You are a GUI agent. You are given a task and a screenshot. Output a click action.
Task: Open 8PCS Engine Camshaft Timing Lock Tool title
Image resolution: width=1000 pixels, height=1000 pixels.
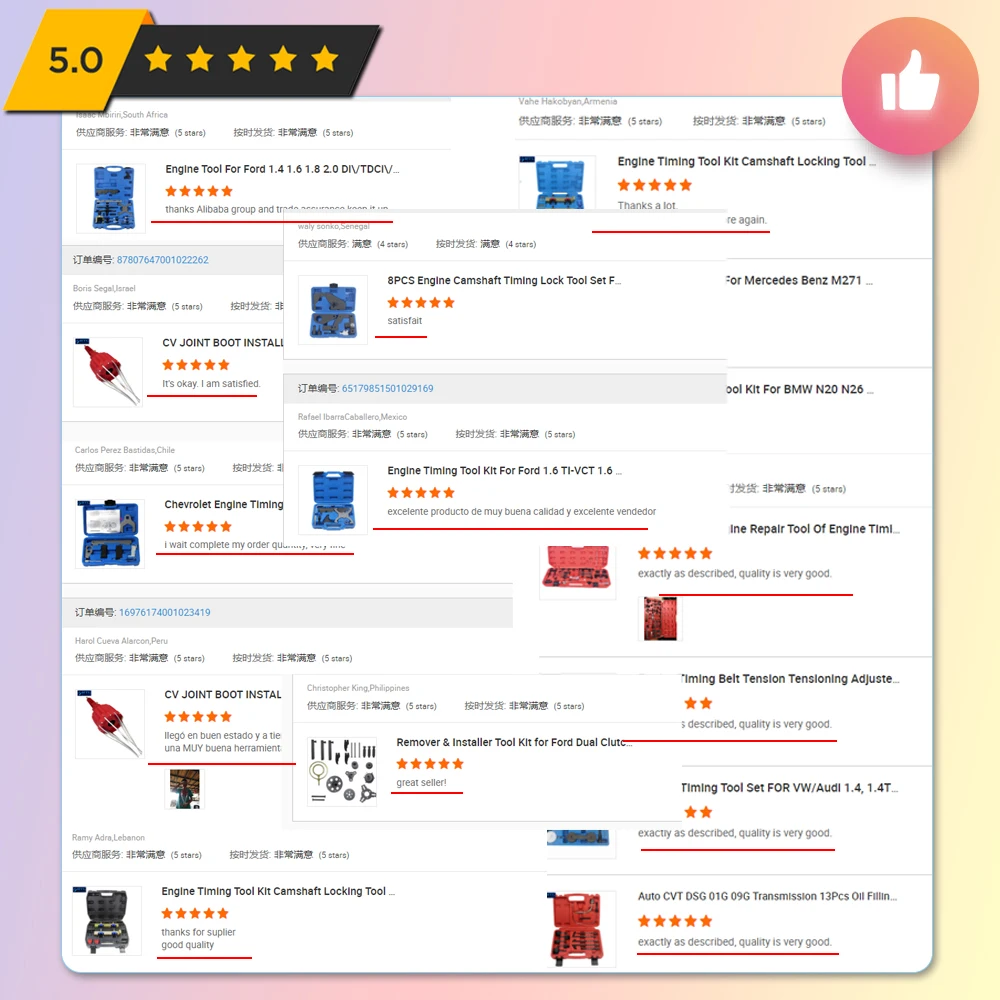(504, 281)
